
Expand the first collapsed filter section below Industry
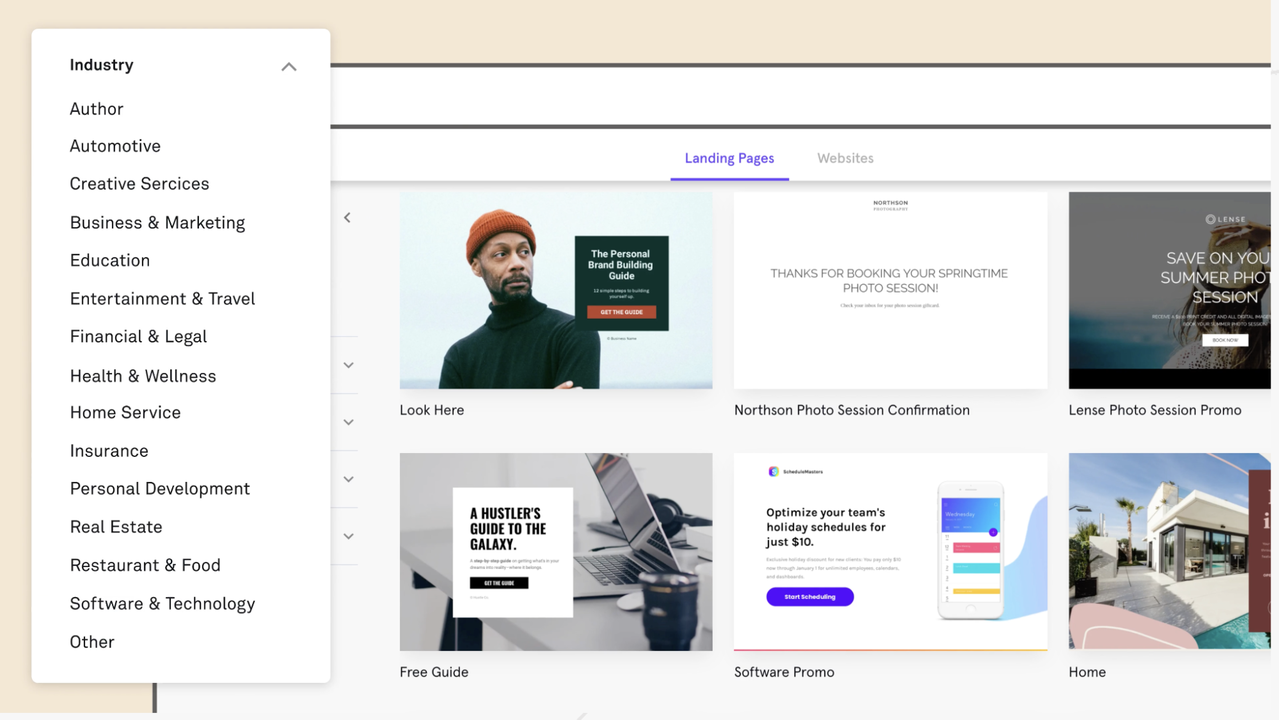[x=347, y=365]
